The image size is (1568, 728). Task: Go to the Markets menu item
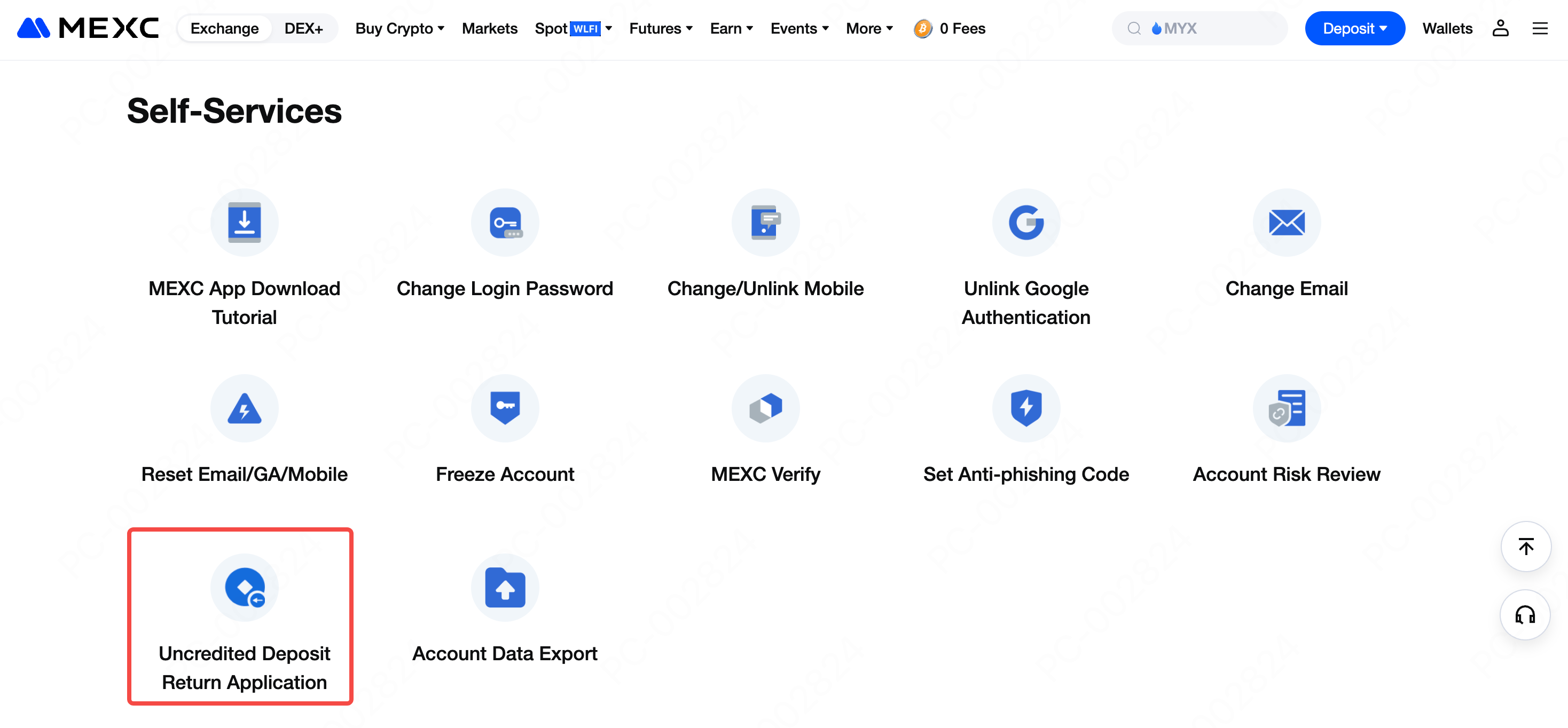coord(489,29)
